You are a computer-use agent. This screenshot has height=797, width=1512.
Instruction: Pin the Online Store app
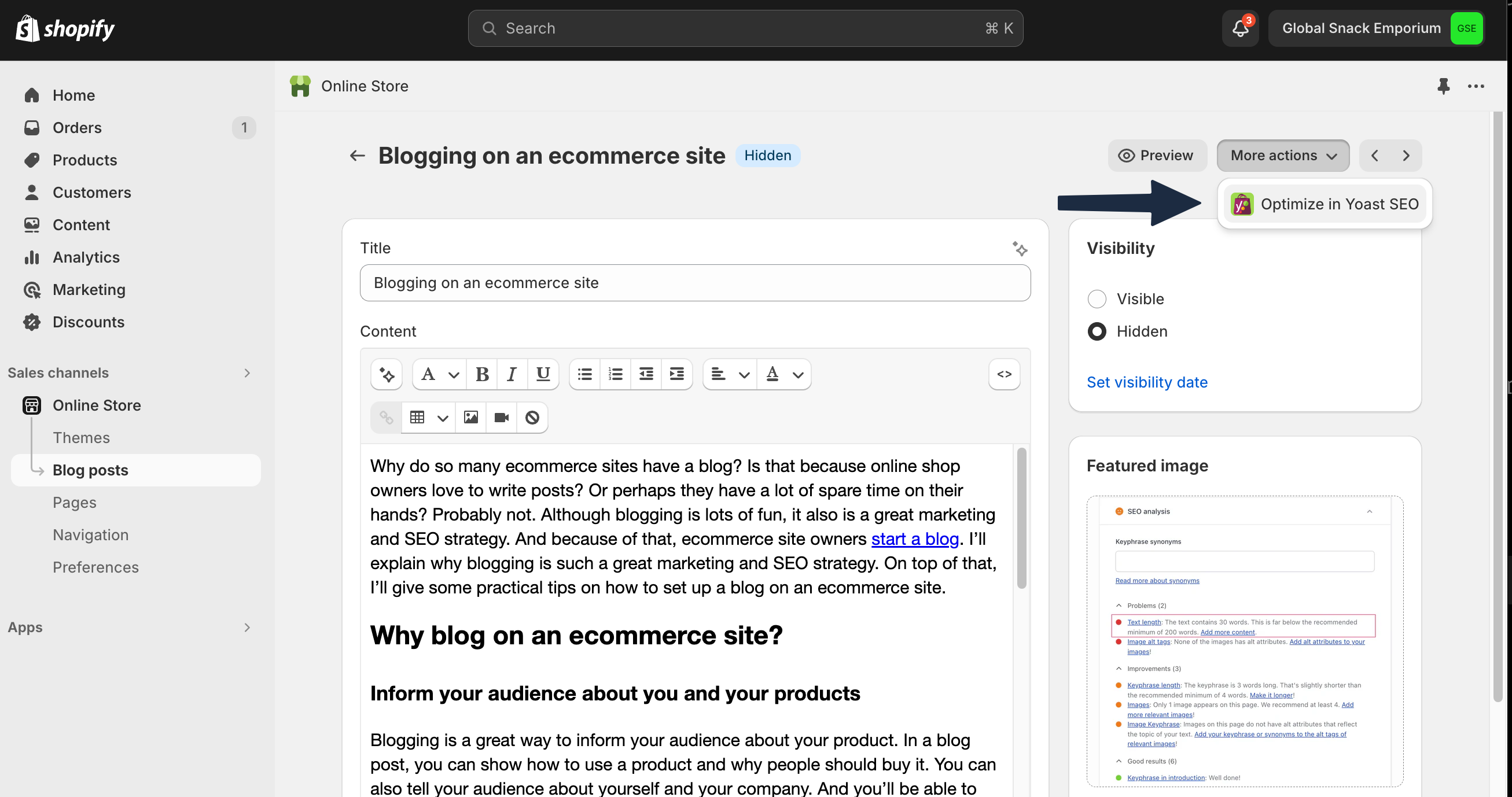coord(1443,86)
